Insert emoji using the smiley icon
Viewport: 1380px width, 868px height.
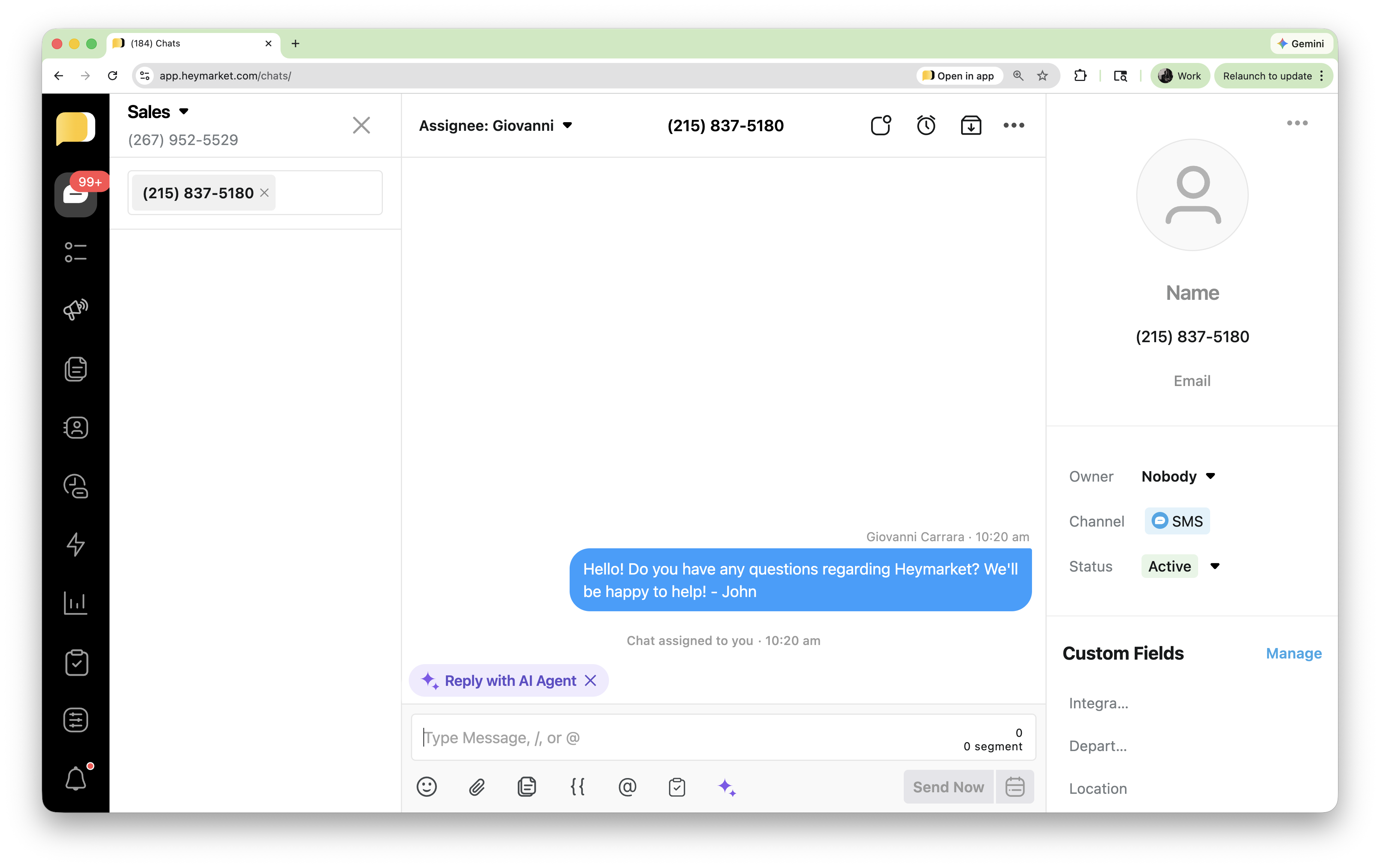426,787
